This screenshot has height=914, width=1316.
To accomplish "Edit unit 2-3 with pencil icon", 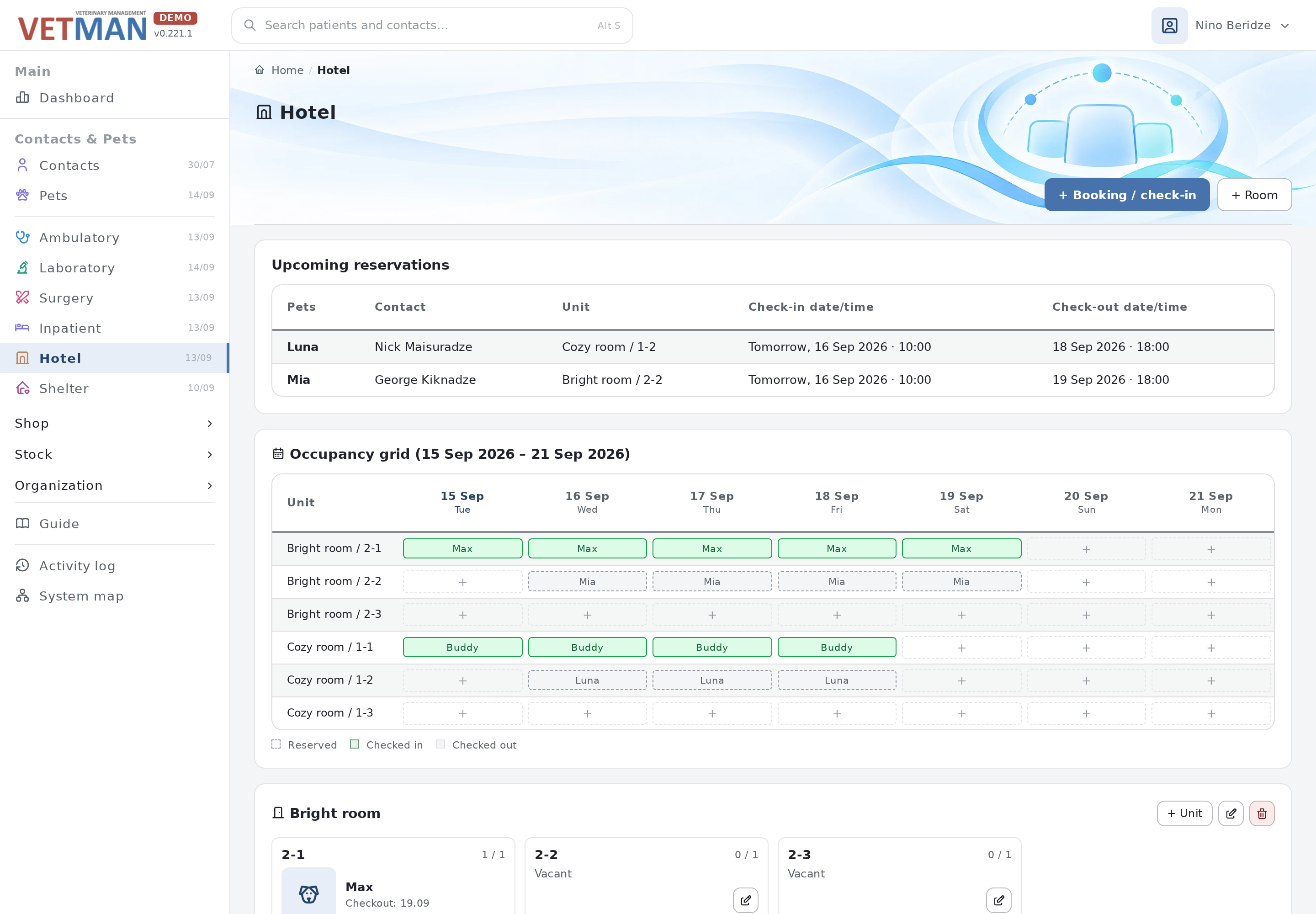I will click(999, 900).
